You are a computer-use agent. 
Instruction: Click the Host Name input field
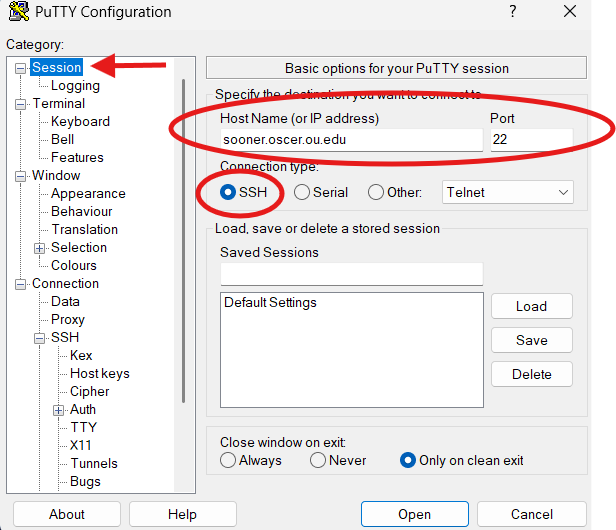(350, 140)
